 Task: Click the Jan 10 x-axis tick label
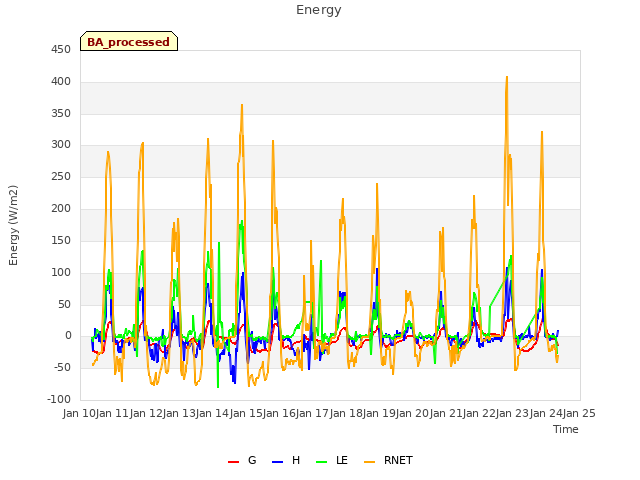(79, 413)
